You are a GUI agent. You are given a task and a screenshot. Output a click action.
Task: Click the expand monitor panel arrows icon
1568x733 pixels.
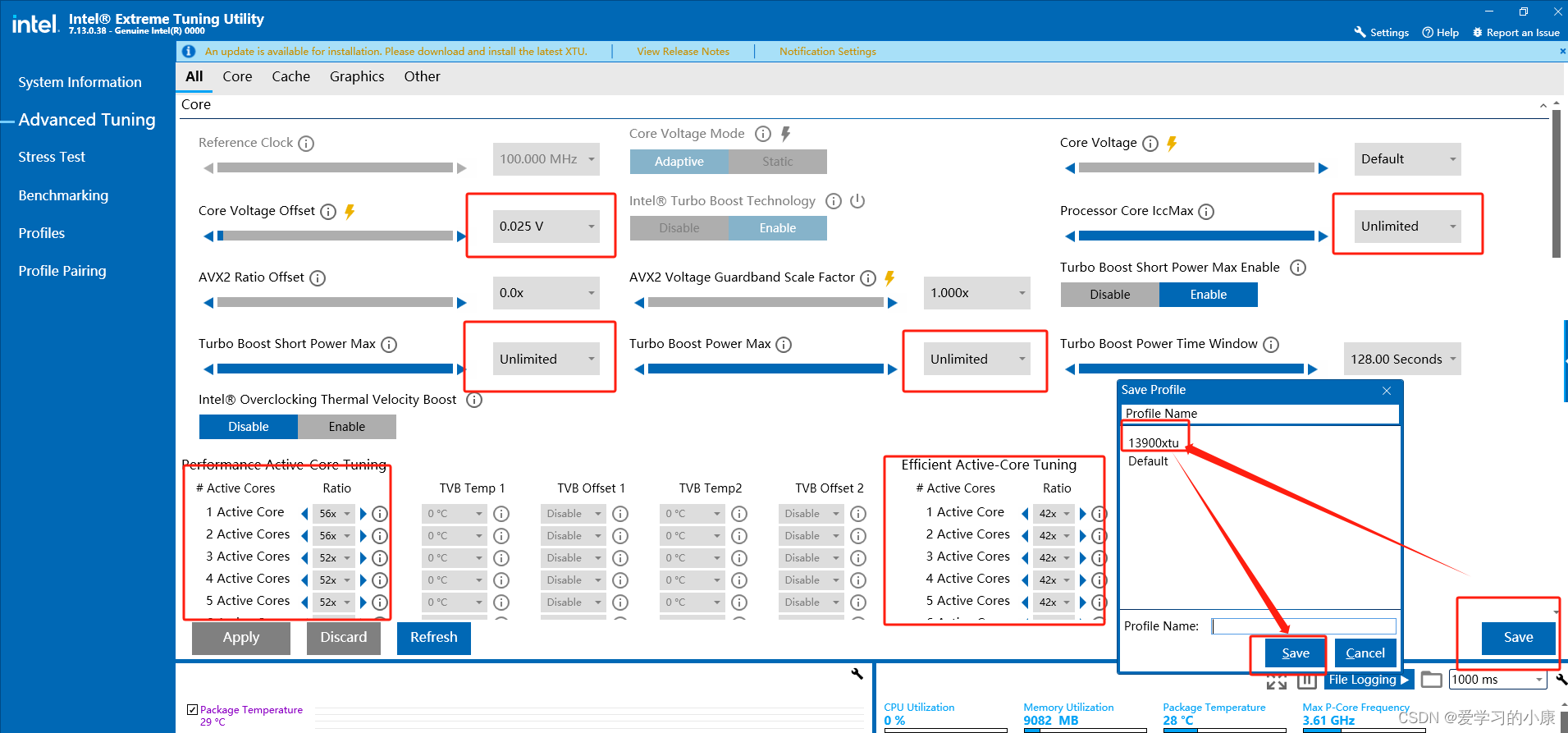tap(1276, 681)
